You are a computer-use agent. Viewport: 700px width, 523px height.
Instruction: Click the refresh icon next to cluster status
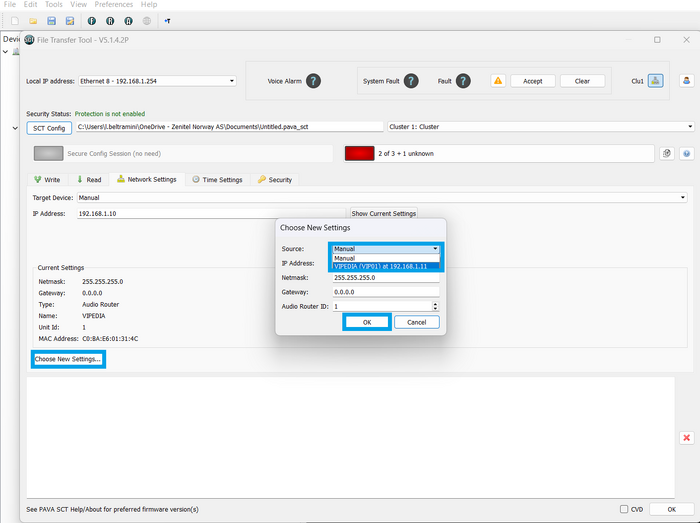(x=667, y=154)
